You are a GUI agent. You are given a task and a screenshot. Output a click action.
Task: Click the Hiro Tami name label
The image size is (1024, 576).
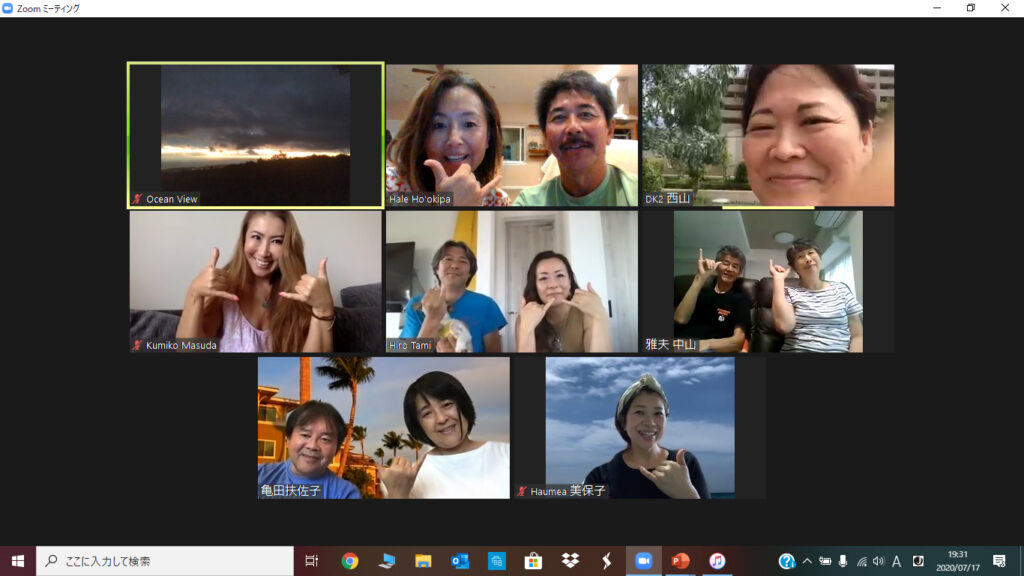pos(410,345)
